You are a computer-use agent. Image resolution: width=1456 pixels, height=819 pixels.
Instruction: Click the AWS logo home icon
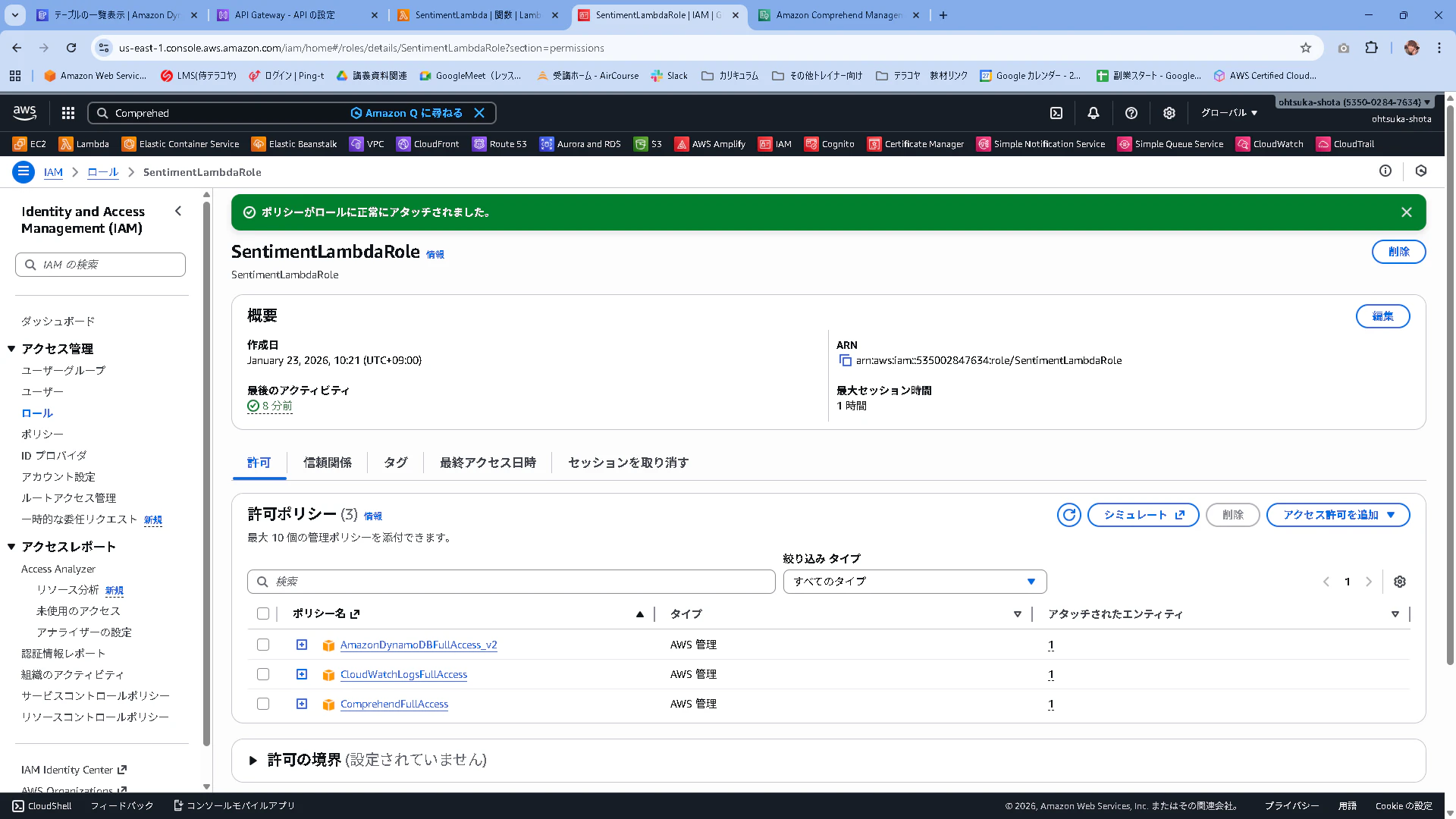(x=25, y=113)
